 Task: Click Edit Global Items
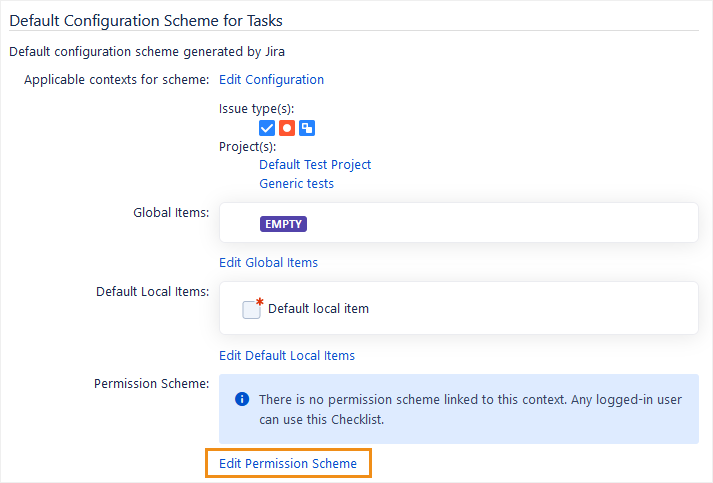click(x=268, y=263)
